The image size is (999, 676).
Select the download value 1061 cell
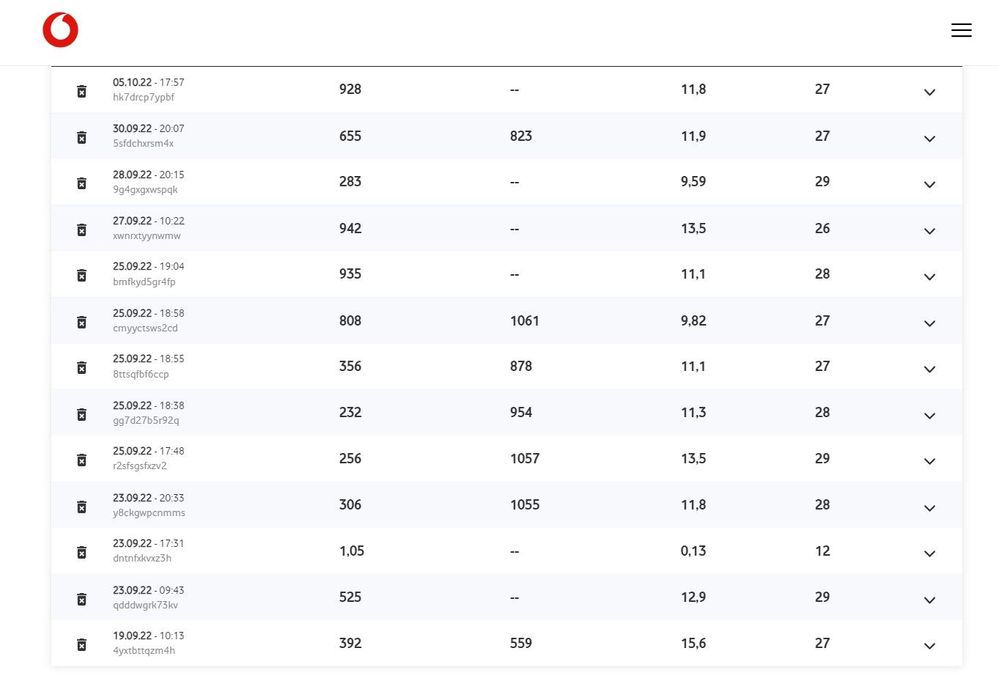tap(524, 321)
